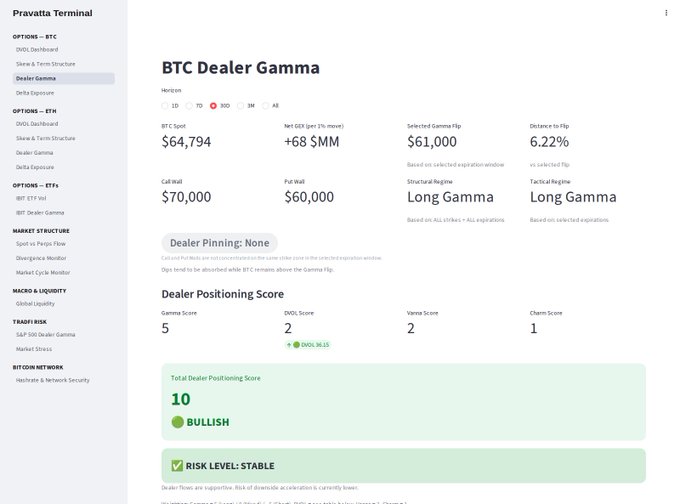Click the Dealer Pinning: None badge

(219, 243)
